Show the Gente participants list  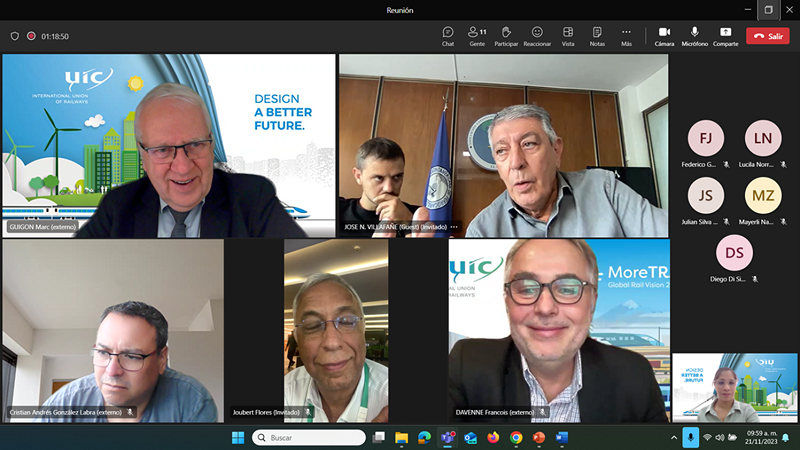pyautogui.click(x=477, y=36)
